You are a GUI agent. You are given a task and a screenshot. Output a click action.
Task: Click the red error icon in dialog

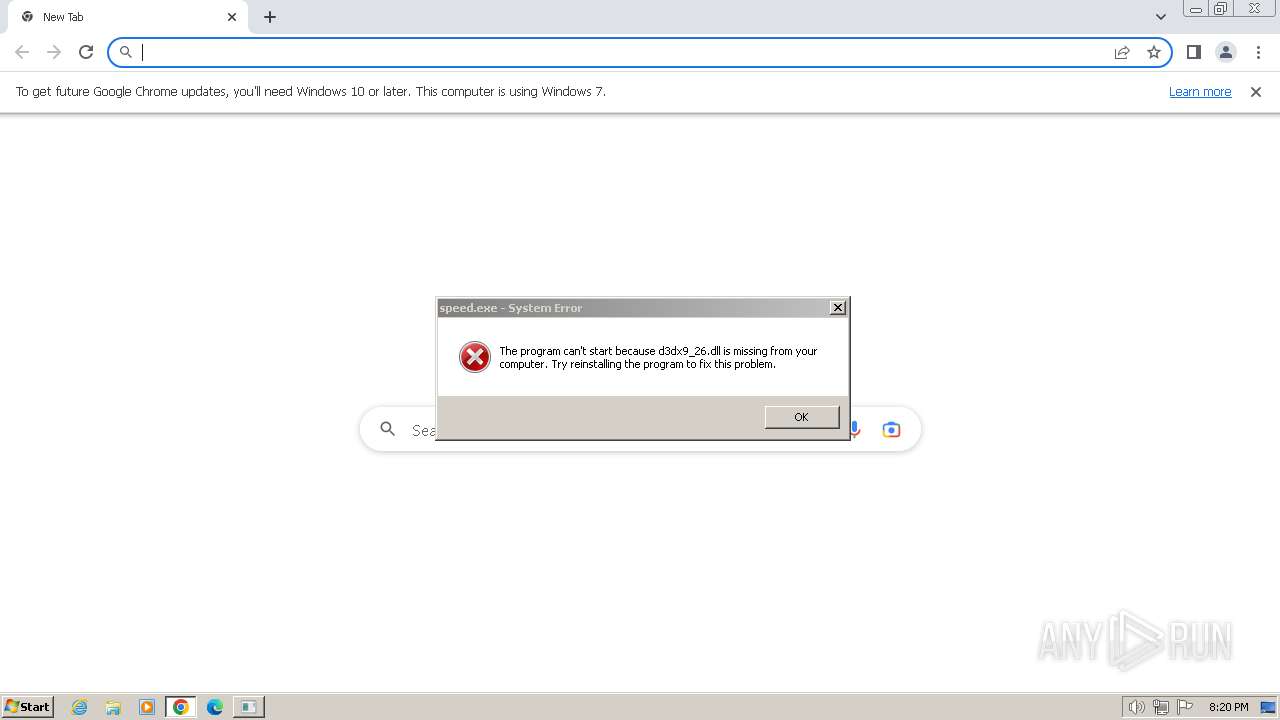(475, 357)
